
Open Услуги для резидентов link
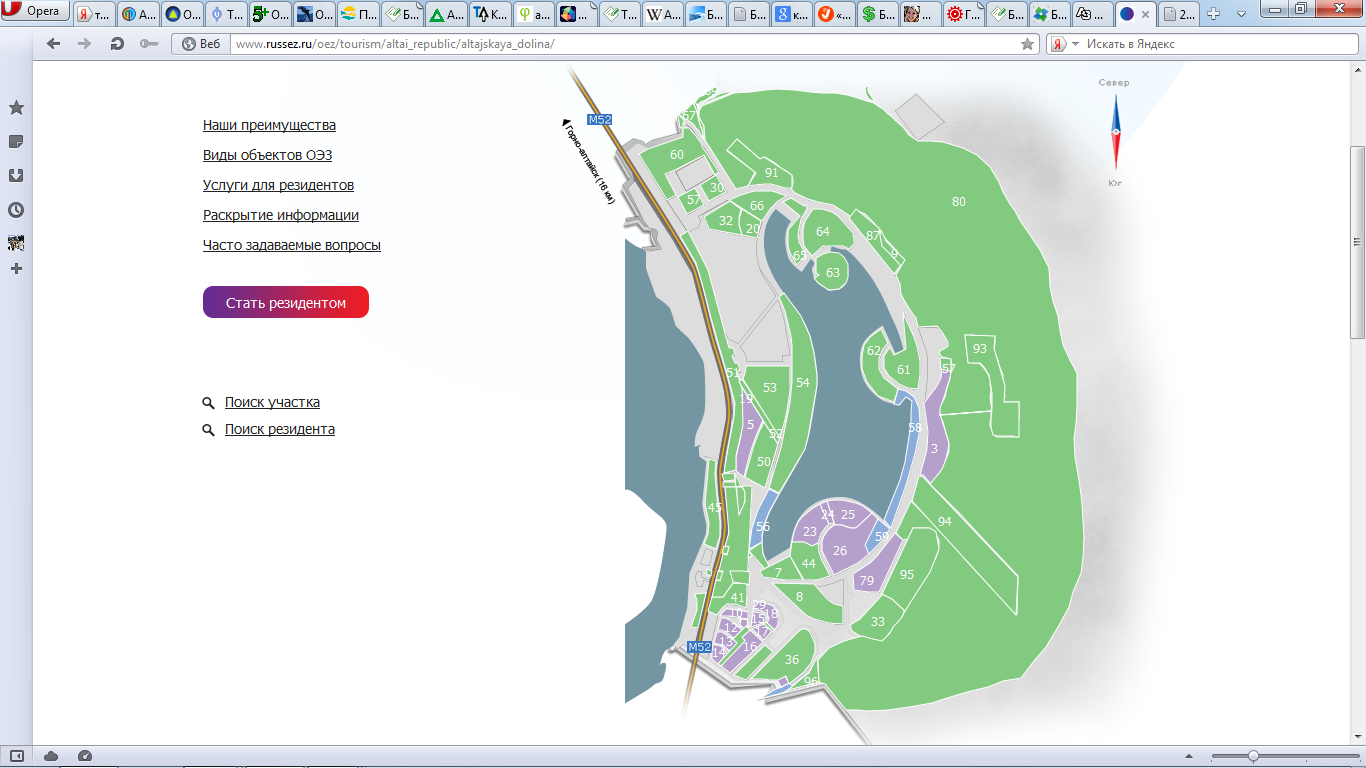point(278,185)
